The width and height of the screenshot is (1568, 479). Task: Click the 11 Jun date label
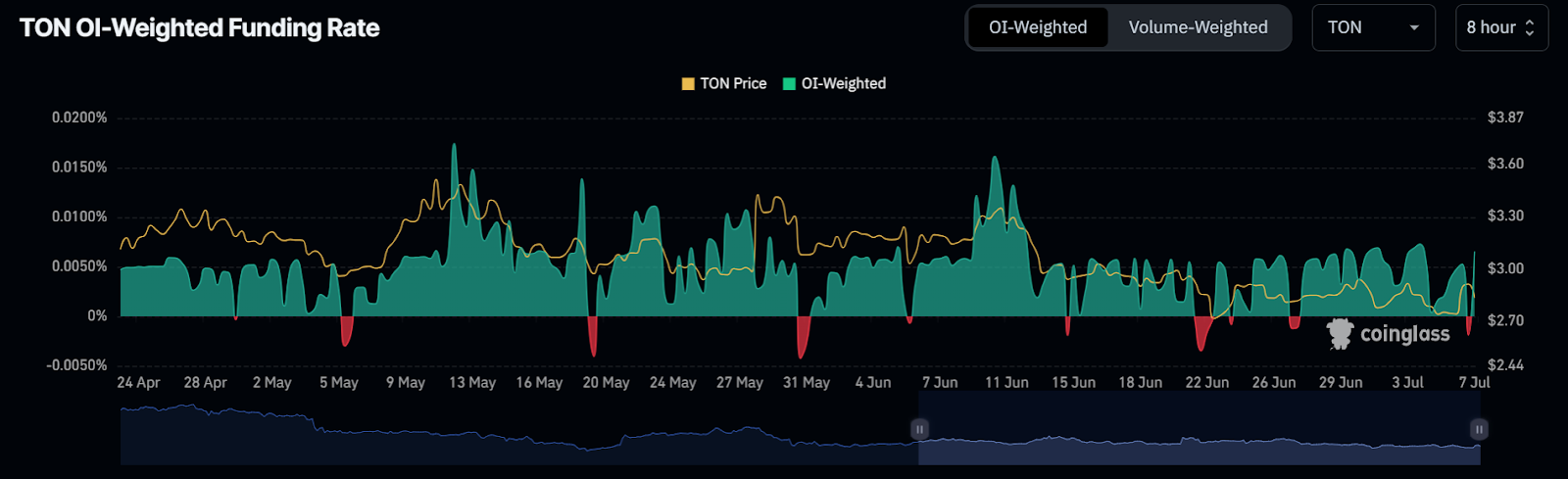1006,382
